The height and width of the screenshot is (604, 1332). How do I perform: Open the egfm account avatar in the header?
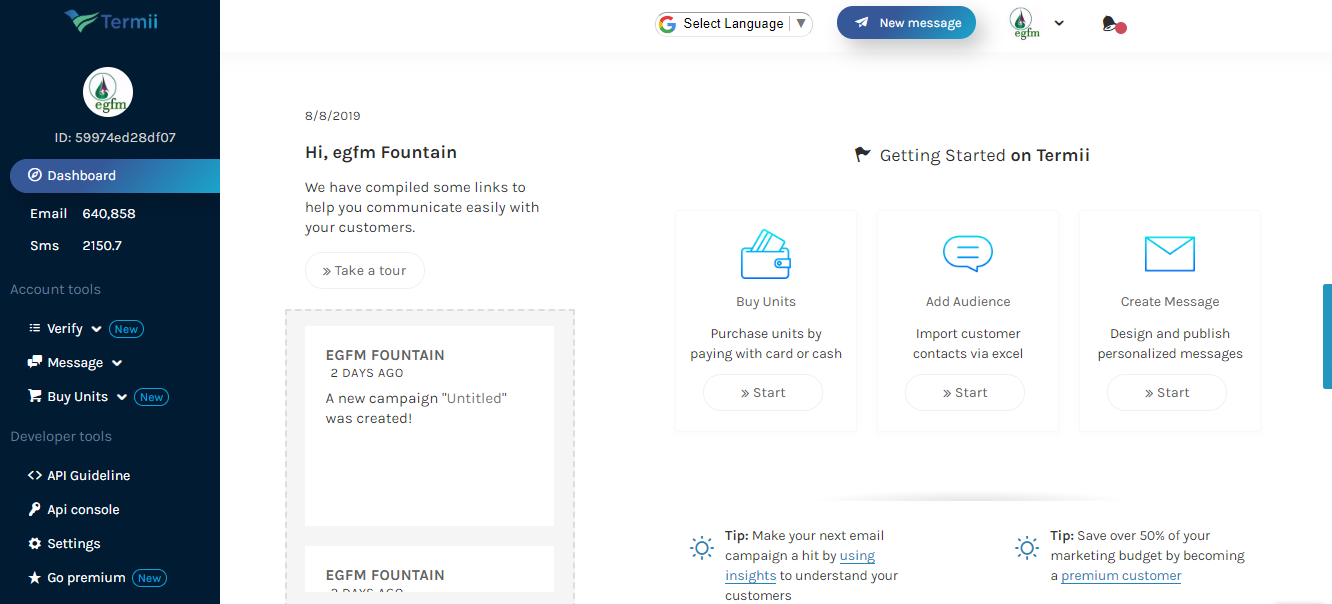coord(1026,23)
